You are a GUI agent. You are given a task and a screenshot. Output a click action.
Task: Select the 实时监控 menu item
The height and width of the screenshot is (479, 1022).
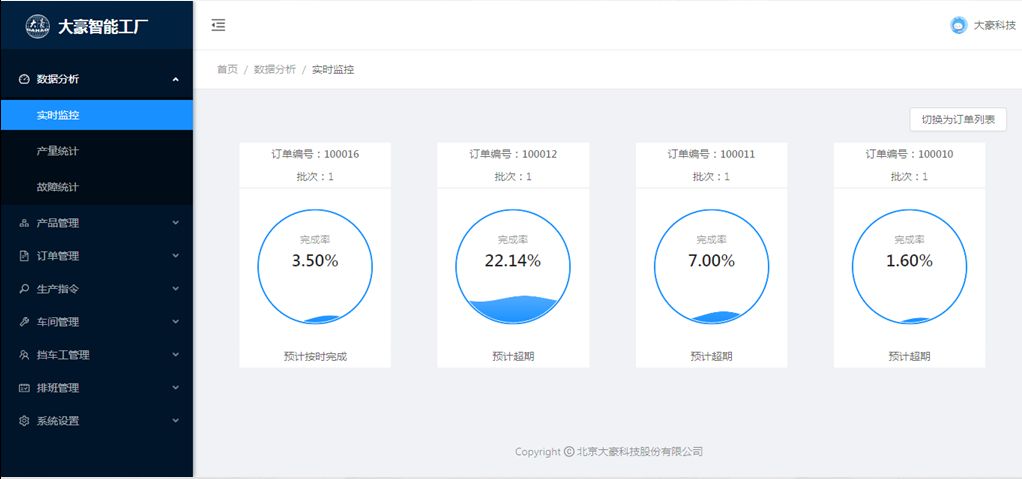58,115
